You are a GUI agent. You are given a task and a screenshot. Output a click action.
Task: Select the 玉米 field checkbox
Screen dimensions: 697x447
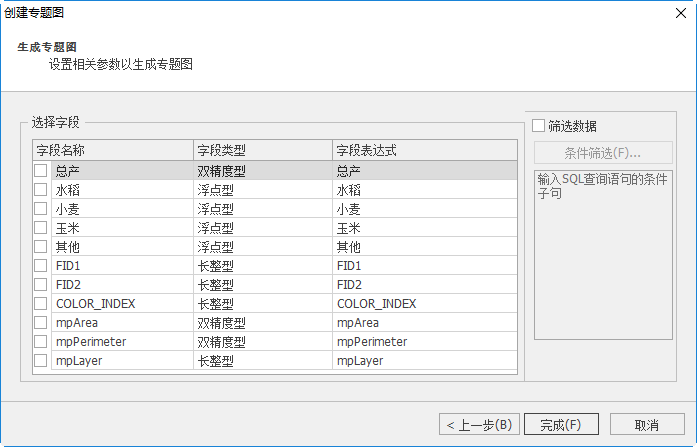(41, 228)
